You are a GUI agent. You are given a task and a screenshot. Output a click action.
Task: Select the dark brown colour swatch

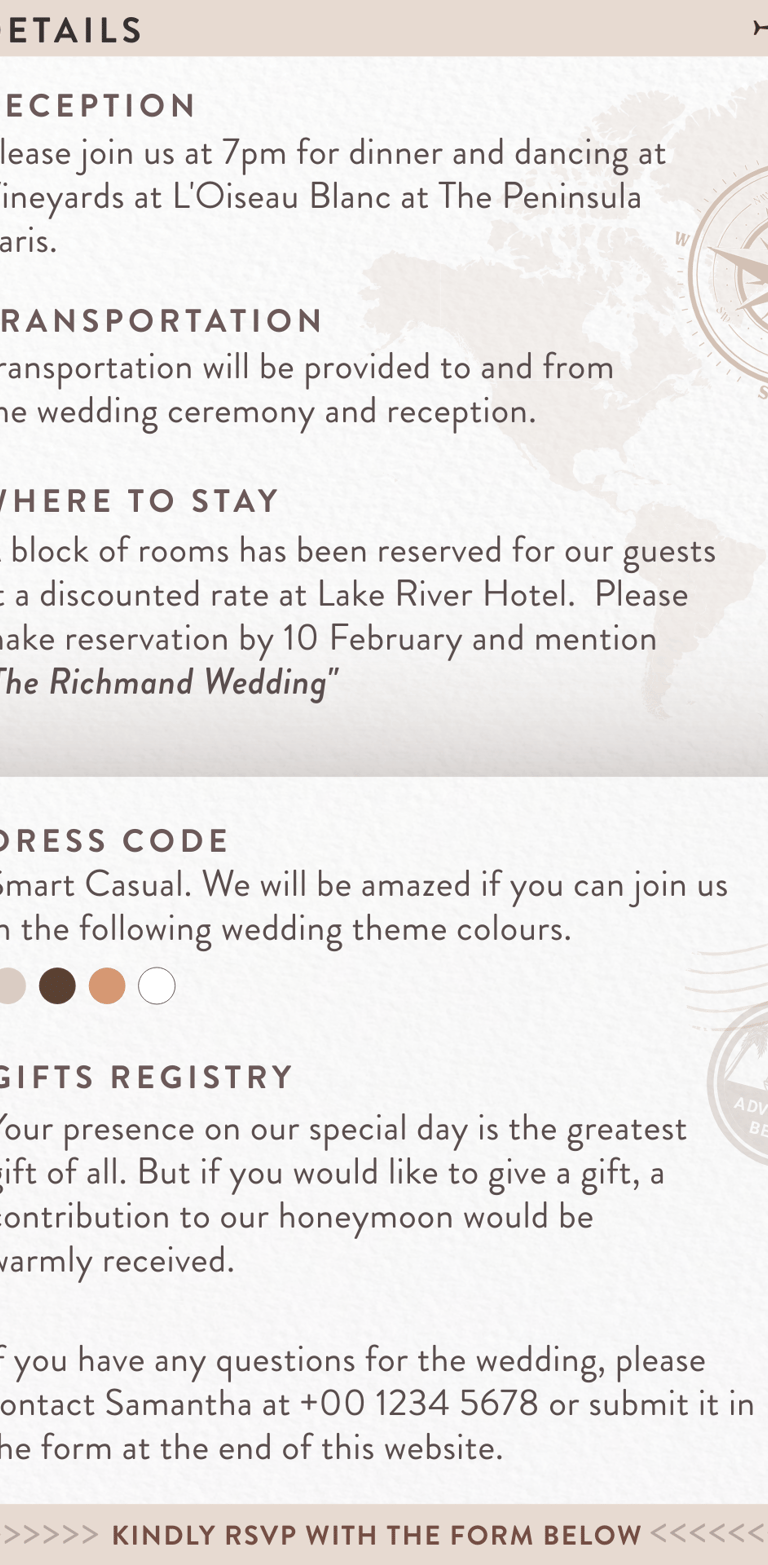57,985
